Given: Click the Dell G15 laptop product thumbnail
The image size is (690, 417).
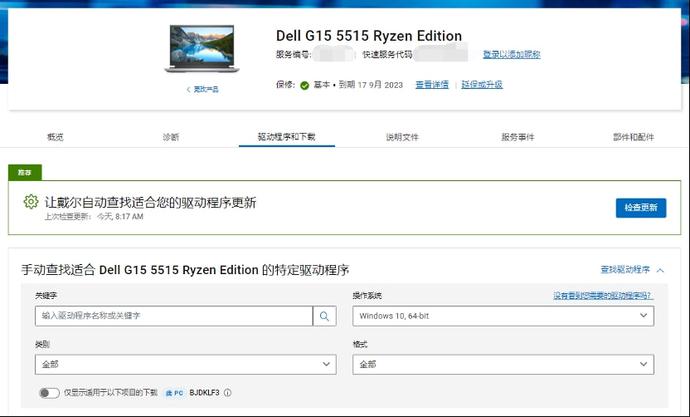Looking at the screenshot, I should click(202, 49).
